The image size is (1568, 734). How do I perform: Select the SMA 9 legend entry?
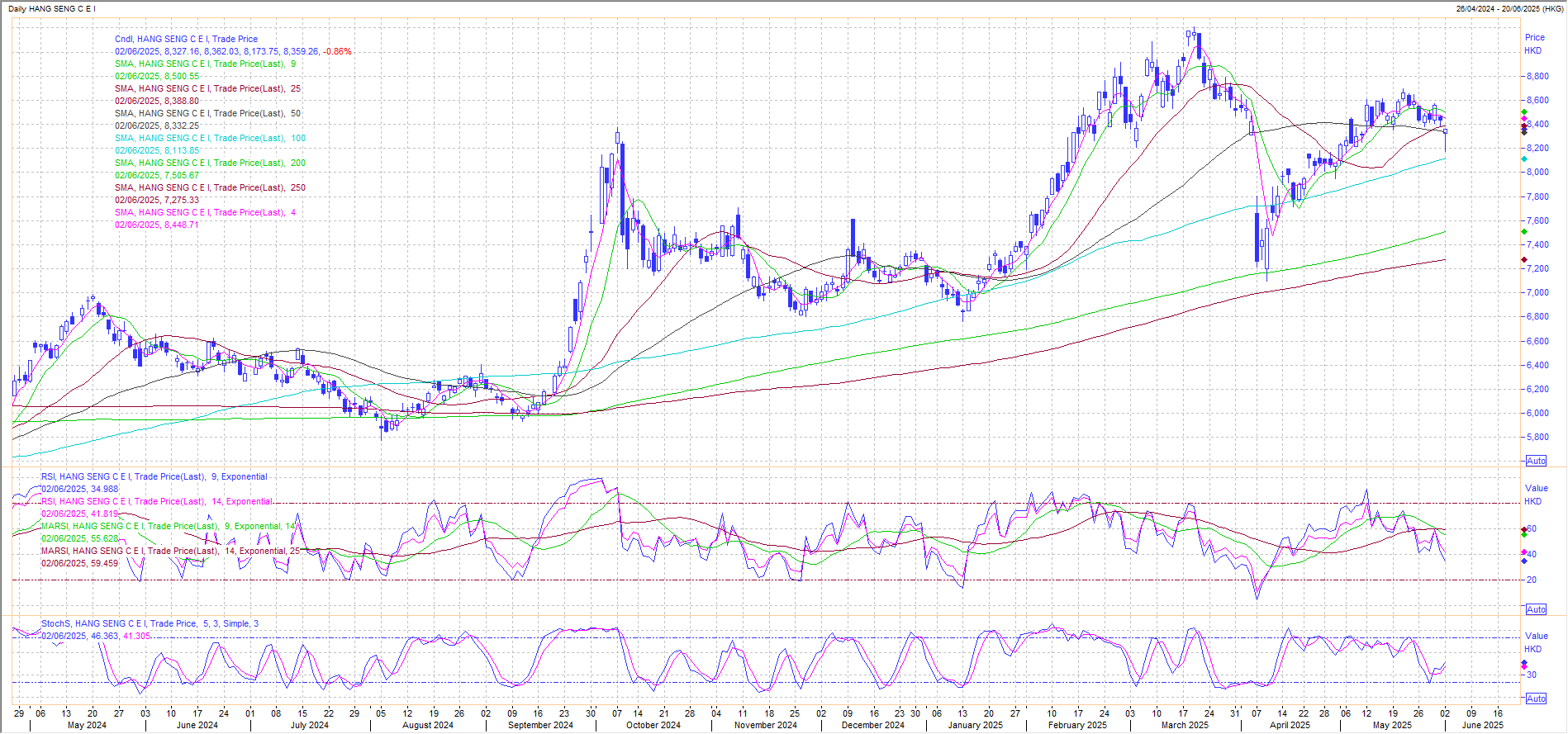(x=205, y=64)
